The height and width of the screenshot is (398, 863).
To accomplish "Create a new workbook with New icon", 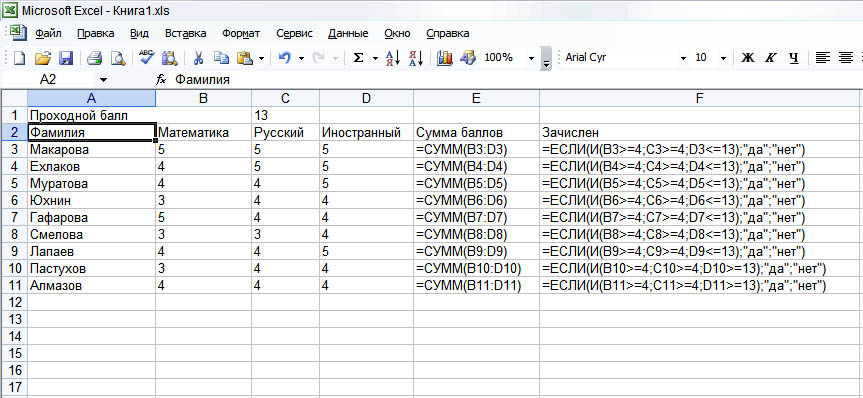I will (19, 58).
